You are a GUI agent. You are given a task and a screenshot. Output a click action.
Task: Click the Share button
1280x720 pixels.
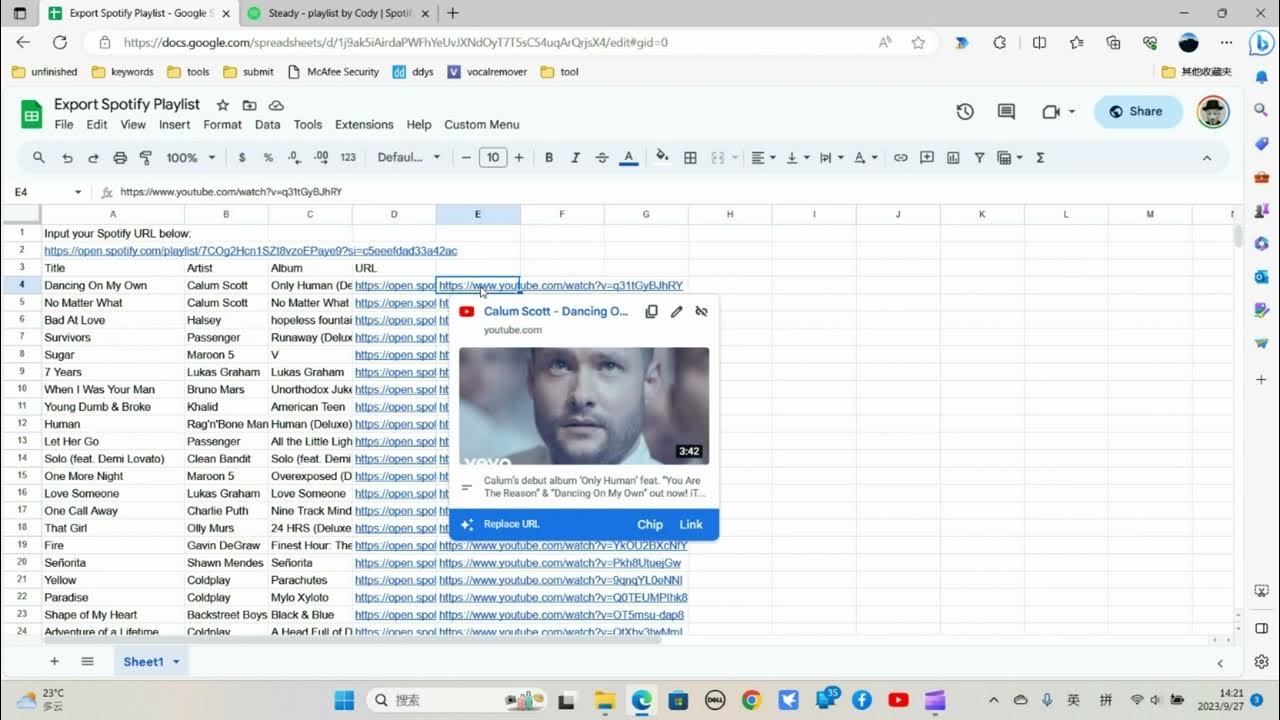(1138, 112)
